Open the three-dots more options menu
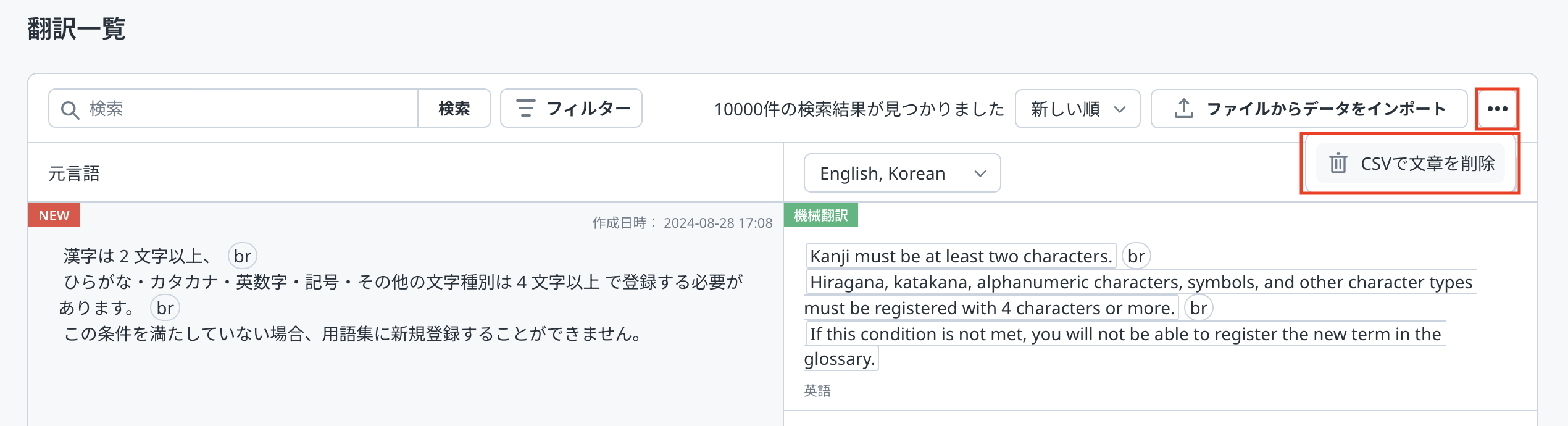1568x426 pixels. [x=1497, y=109]
